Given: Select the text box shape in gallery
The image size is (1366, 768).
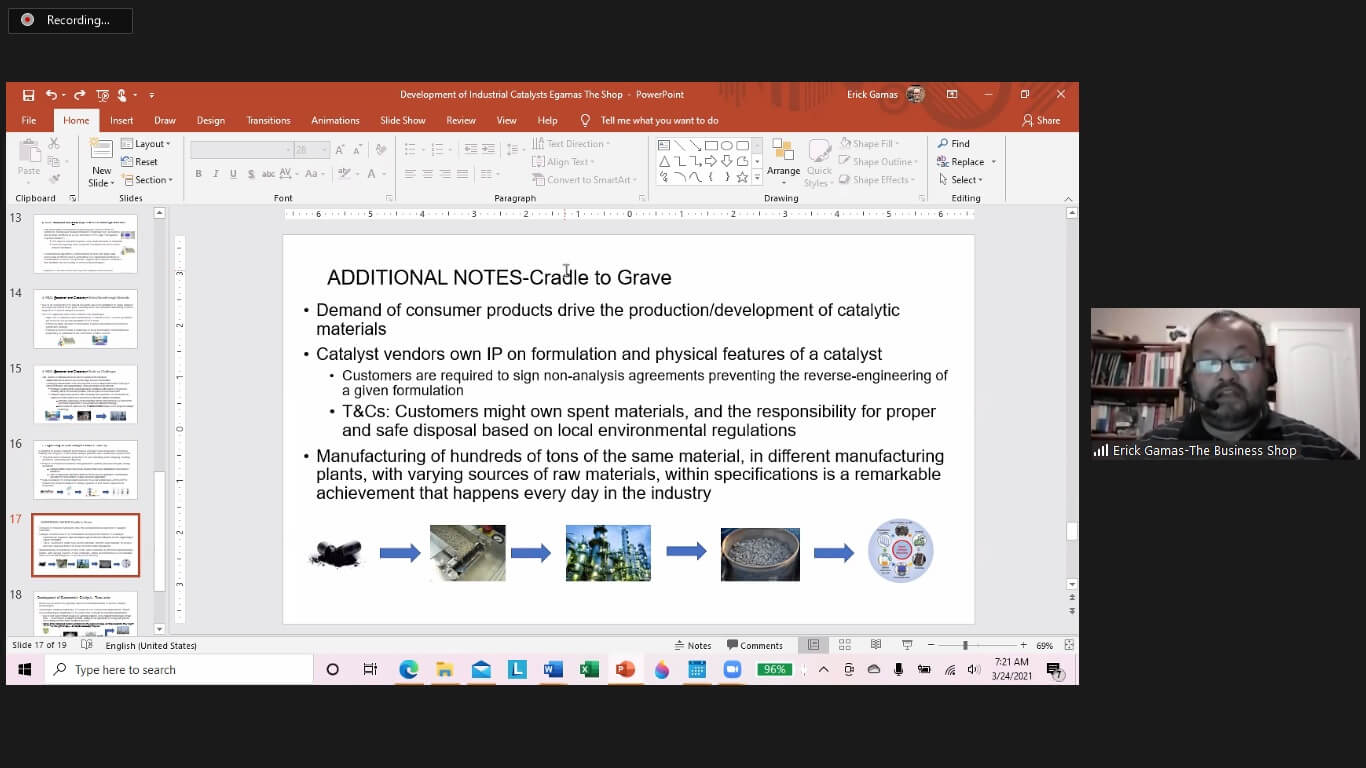Looking at the screenshot, I should 663,145.
